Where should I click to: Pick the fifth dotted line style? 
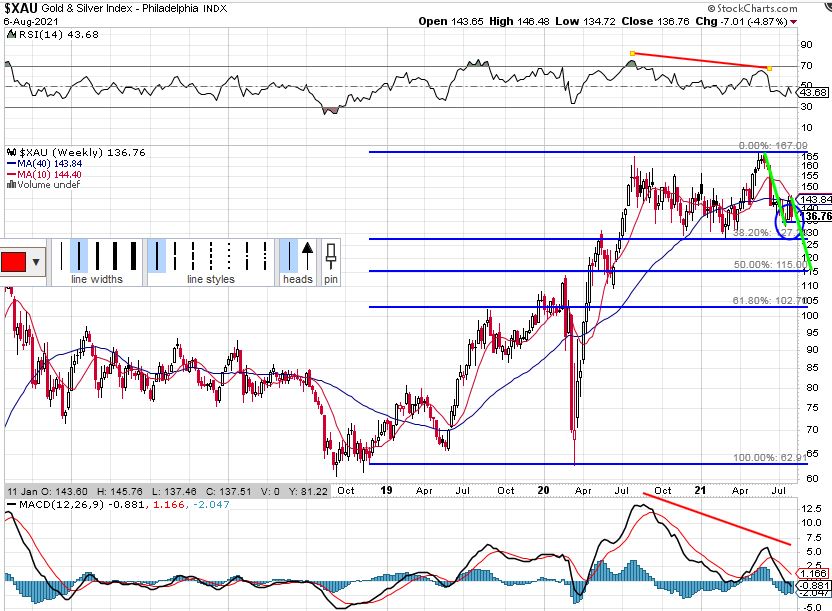230,256
